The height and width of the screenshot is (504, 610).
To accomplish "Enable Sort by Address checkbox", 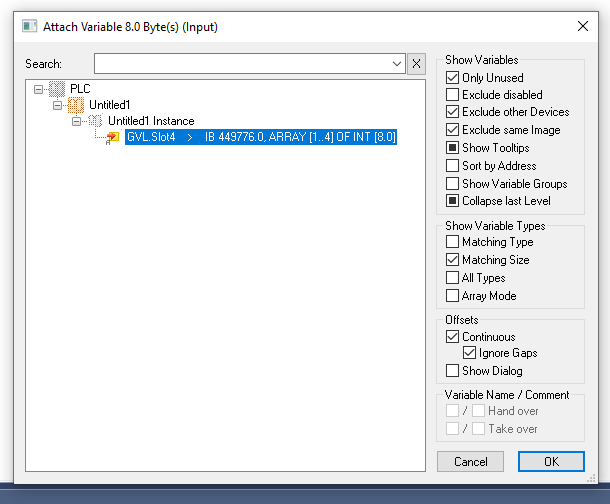I will (452, 165).
